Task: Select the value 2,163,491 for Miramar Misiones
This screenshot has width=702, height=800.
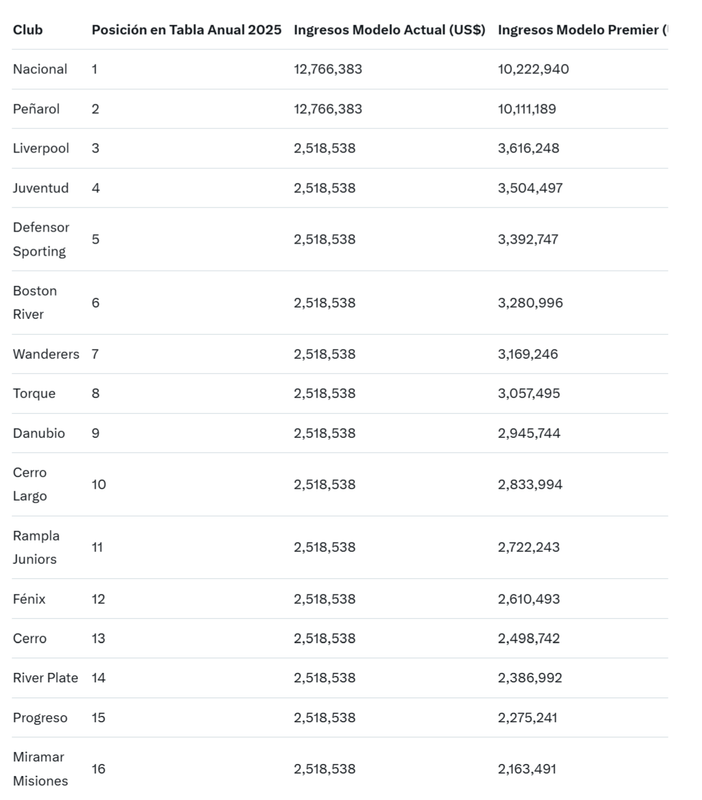Action: click(527, 769)
